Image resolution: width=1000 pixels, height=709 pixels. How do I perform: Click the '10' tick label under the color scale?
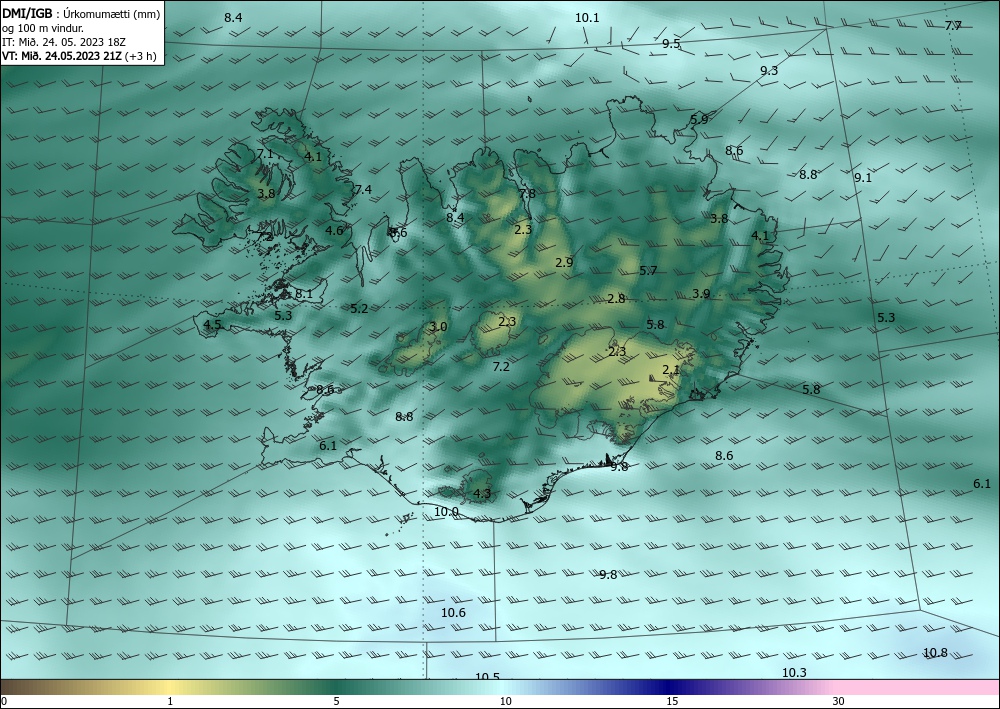pos(505,701)
